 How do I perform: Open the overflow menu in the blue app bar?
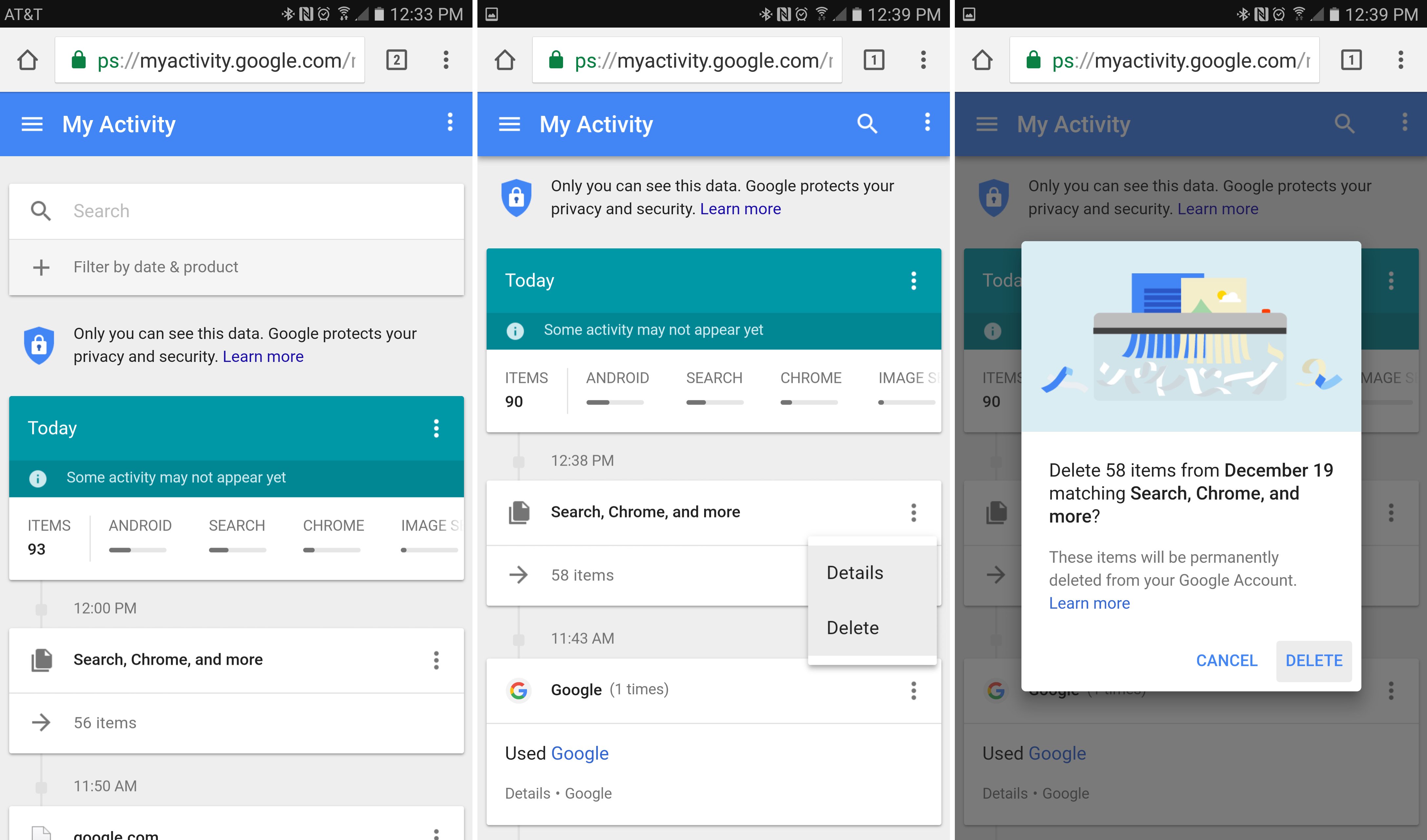(450, 123)
